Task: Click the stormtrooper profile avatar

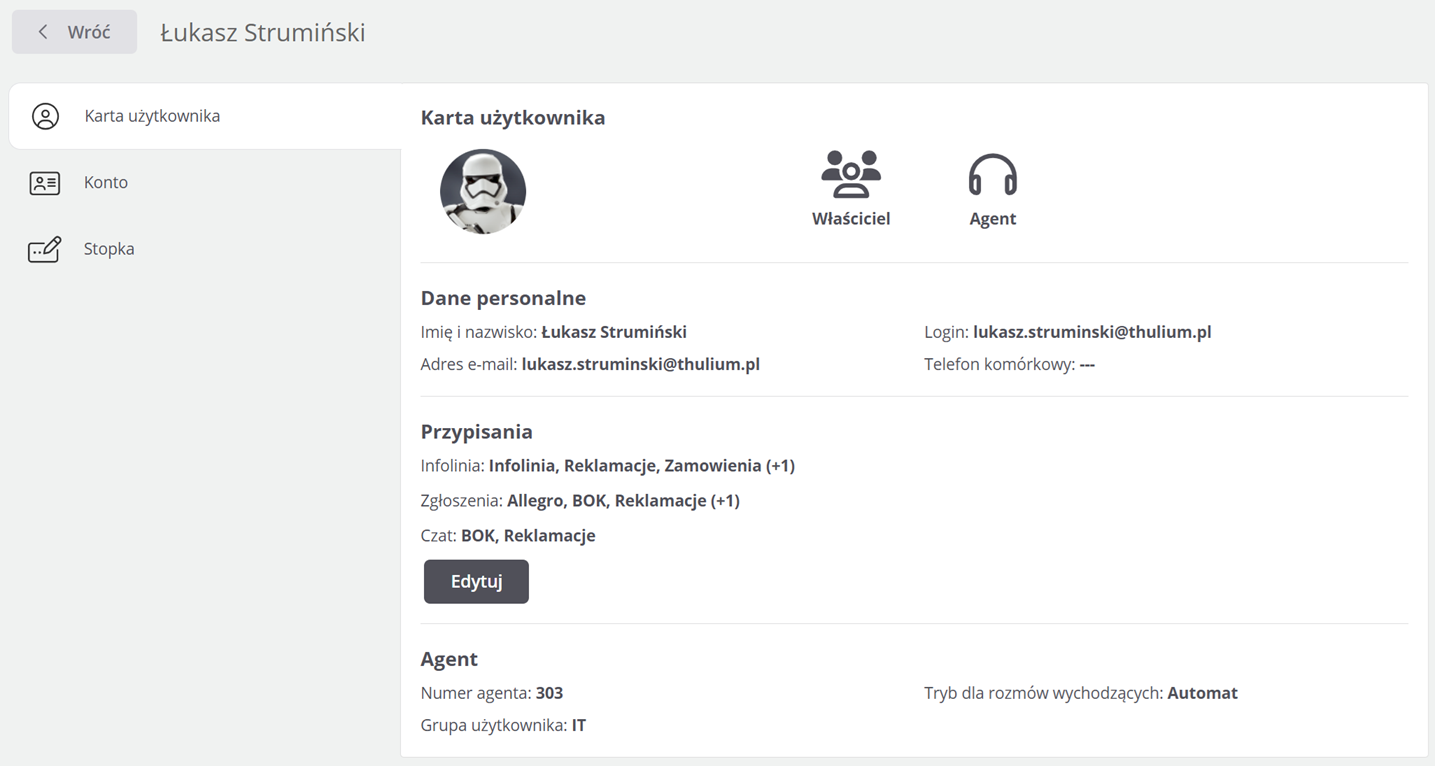Action: 483,192
